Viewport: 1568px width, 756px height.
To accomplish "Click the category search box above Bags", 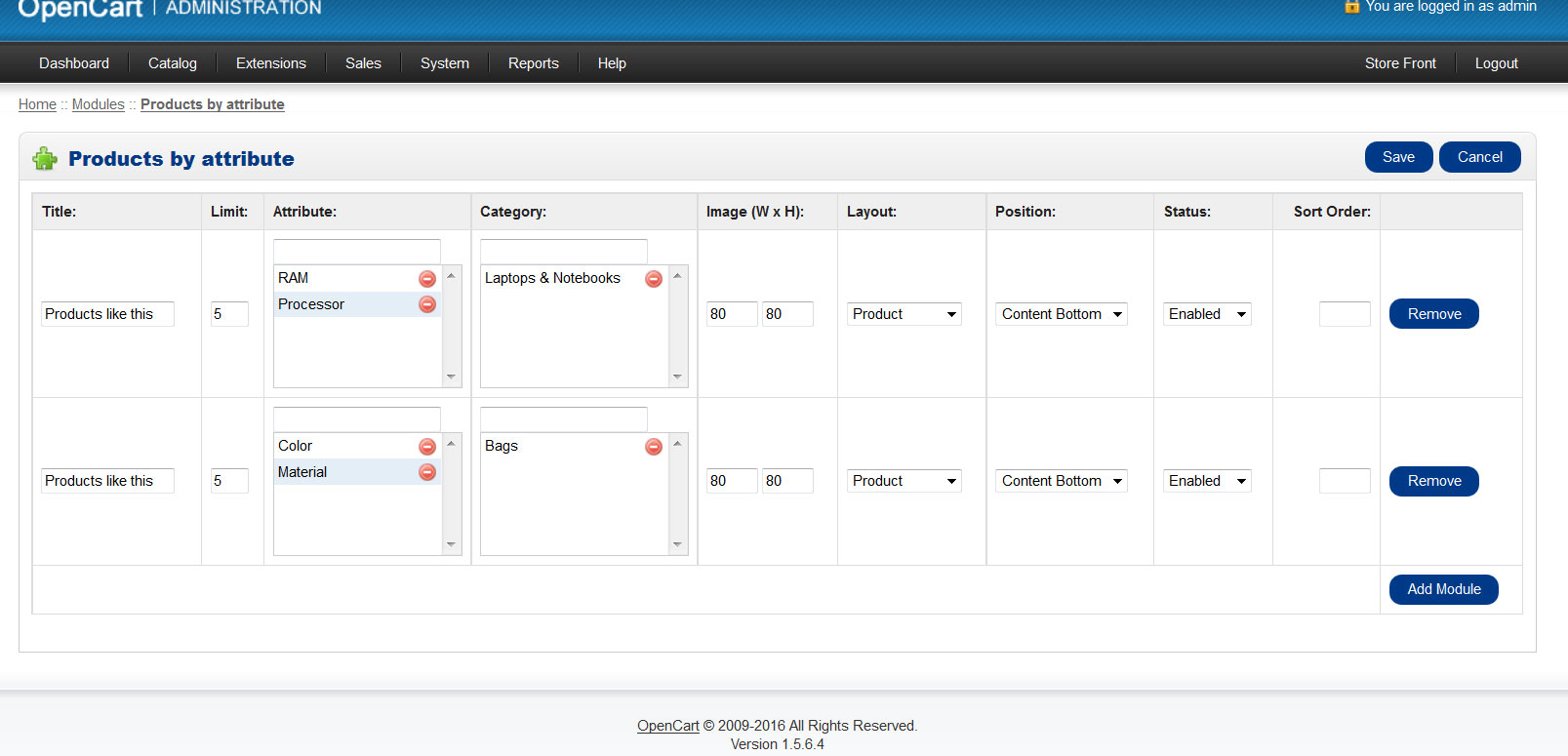I will coord(564,418).
